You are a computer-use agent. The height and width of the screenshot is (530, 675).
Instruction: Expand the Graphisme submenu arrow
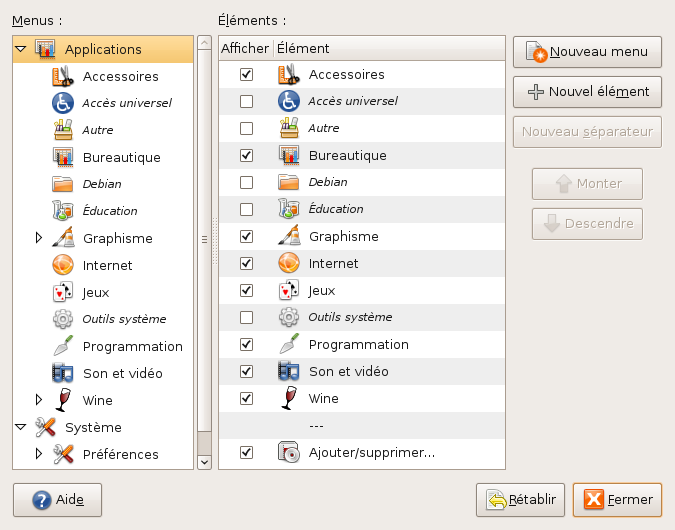[39, 238]
